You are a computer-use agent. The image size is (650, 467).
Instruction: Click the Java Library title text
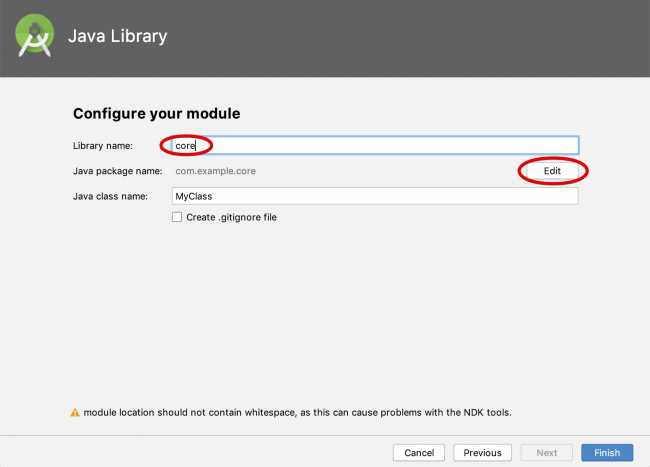tap(118, 36)
